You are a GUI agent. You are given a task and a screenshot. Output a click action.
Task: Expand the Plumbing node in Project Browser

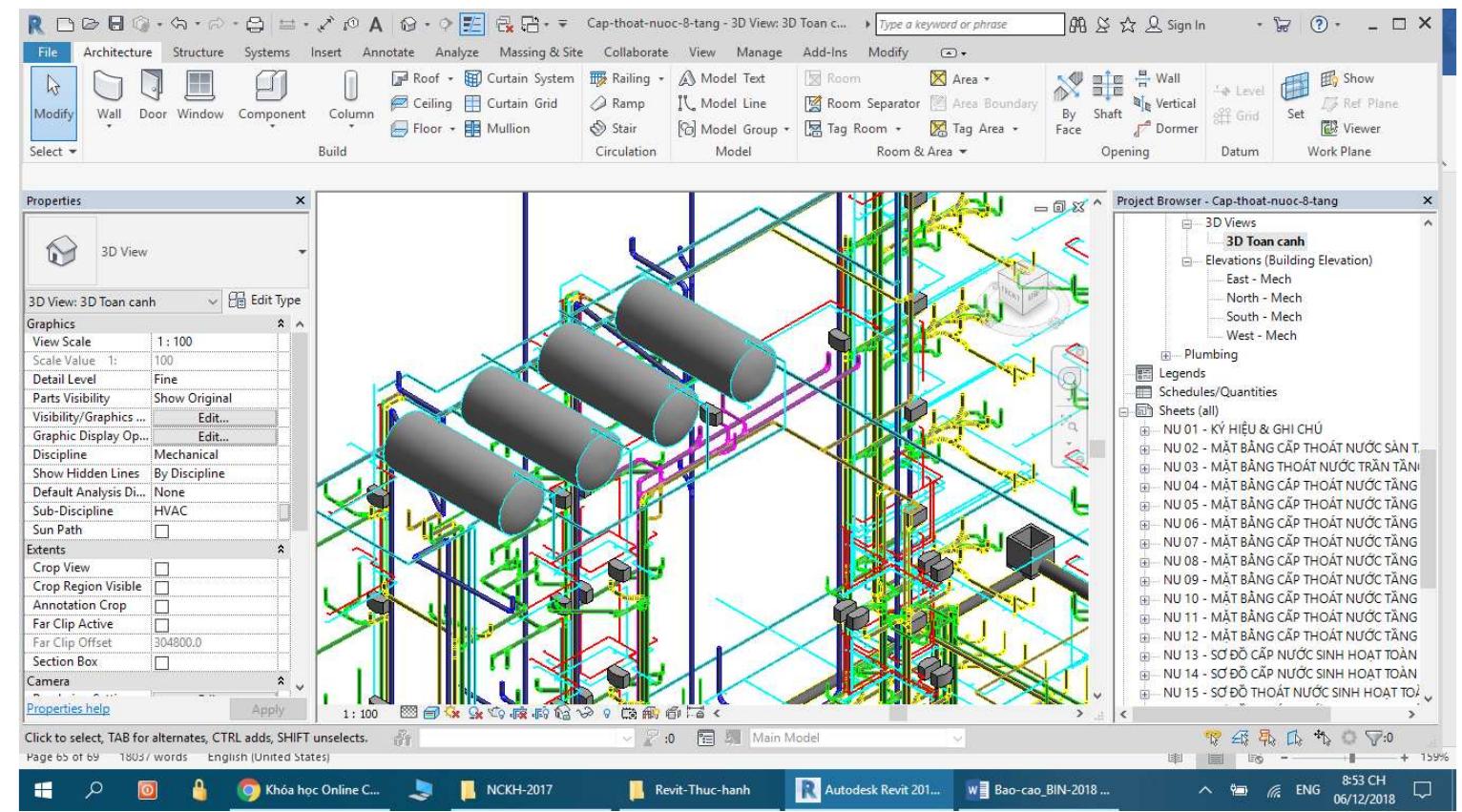1167,355
